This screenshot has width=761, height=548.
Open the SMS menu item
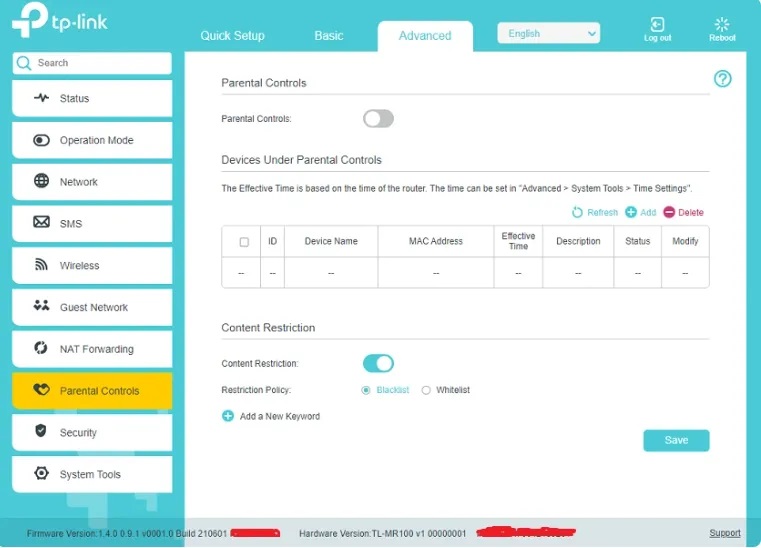click(92, 224)
